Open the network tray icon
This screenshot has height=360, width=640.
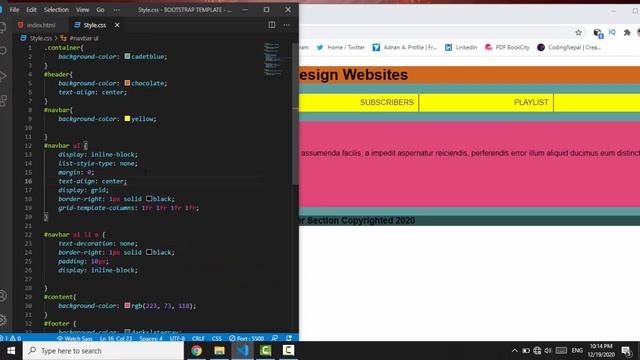[x=537, y=351]
